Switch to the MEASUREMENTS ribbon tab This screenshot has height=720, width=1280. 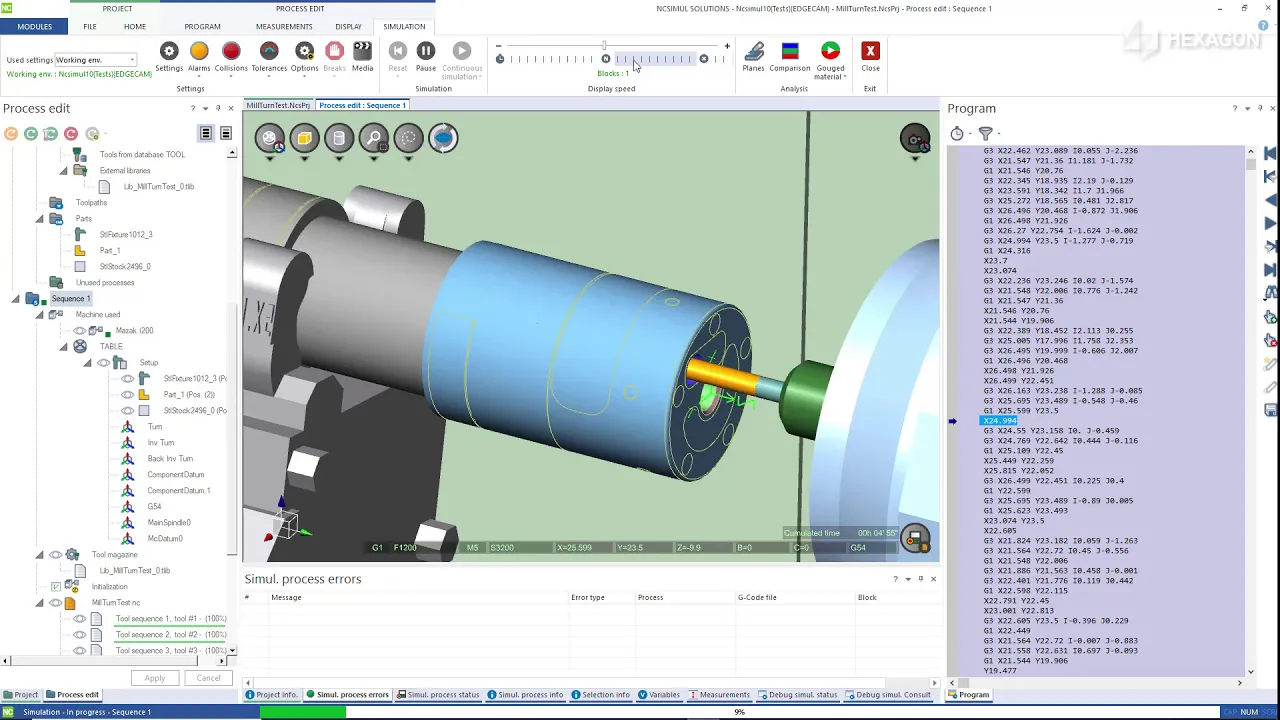(x=284, y=27)
